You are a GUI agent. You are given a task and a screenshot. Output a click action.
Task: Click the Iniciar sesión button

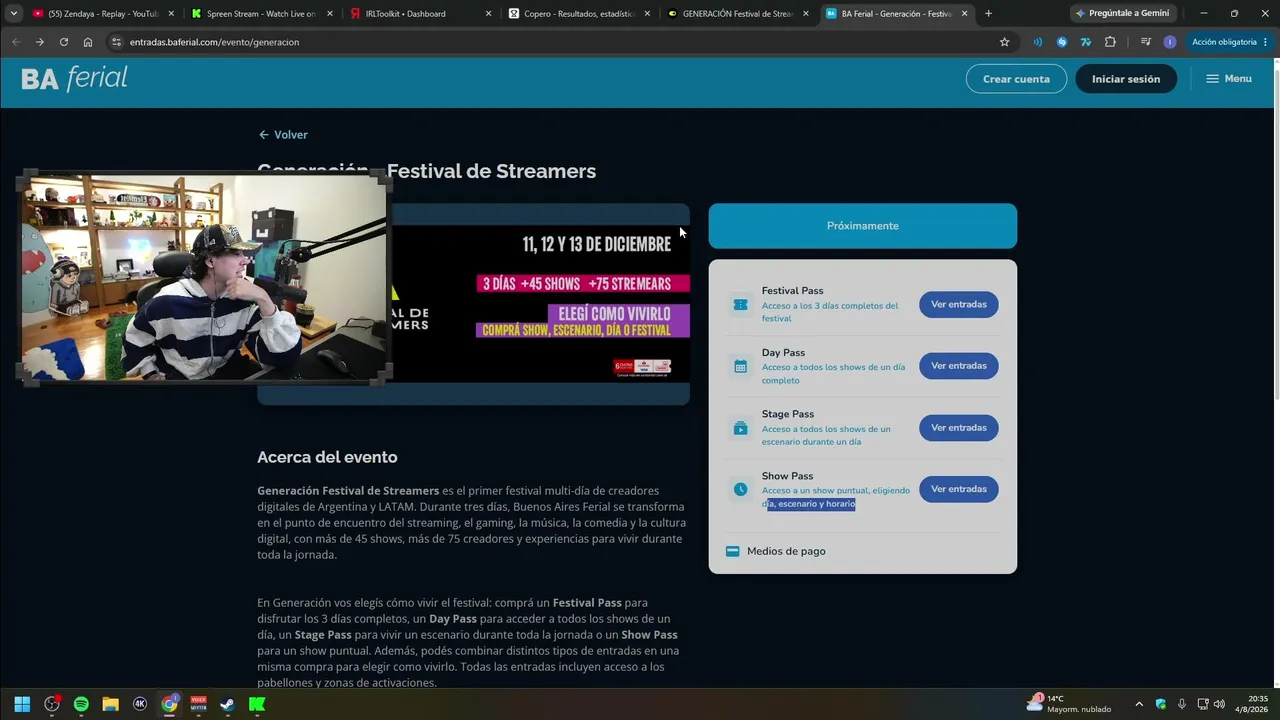point(1126,79)
